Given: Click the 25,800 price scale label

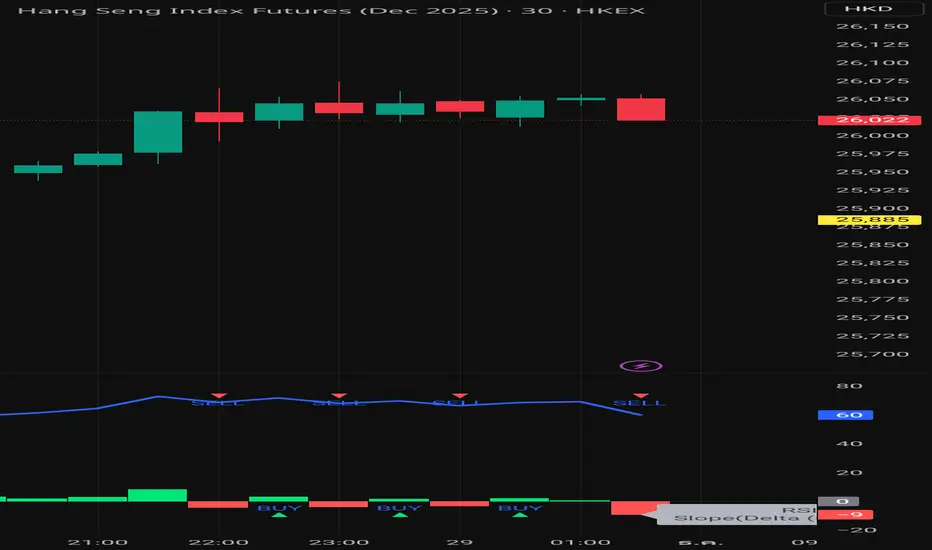Looking at the screenshot, I should click(x=873, y=281).
